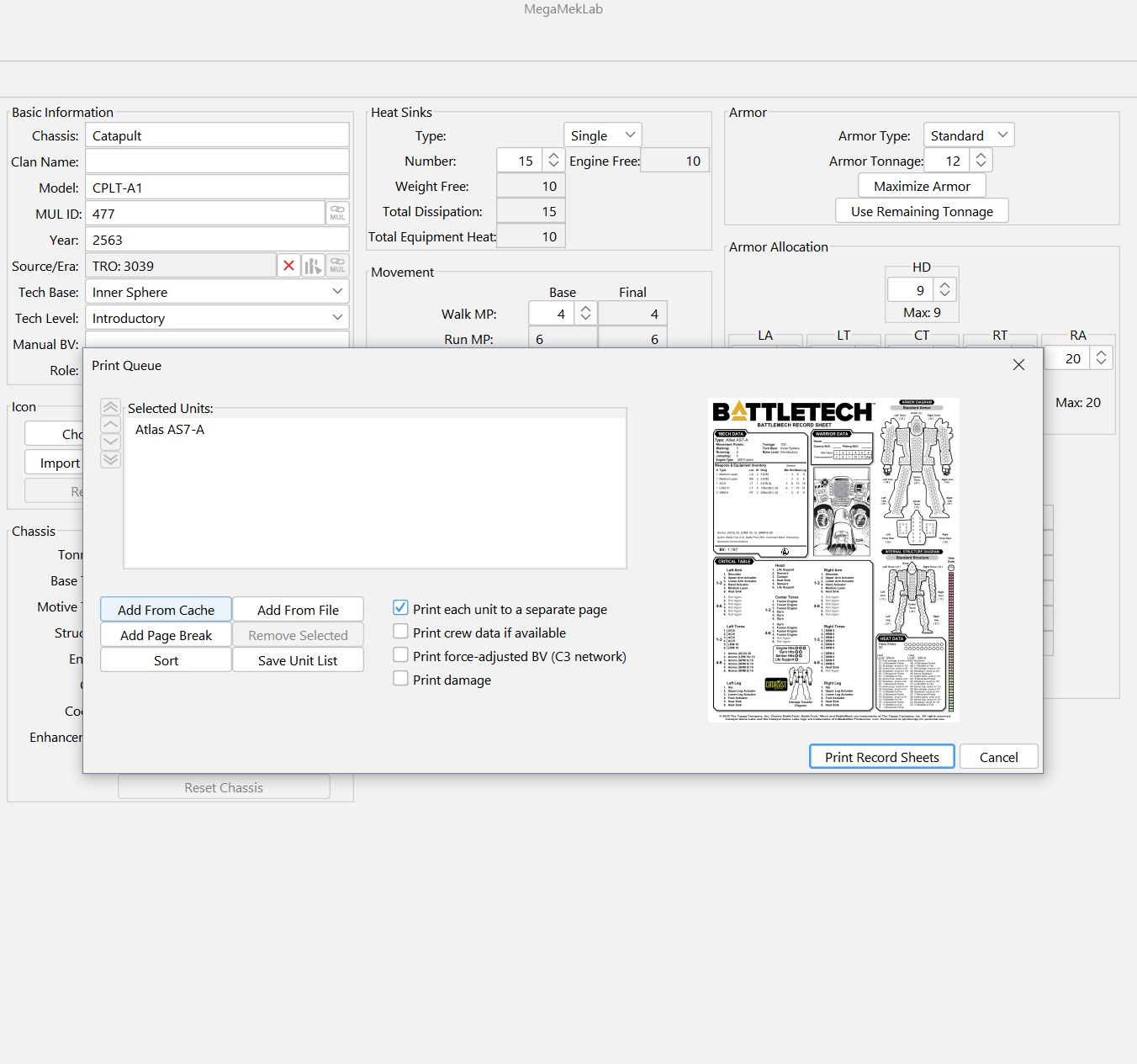Click the Maximize Armor button
This screenshot has width=1137, height=1064.
click(922, 186)
